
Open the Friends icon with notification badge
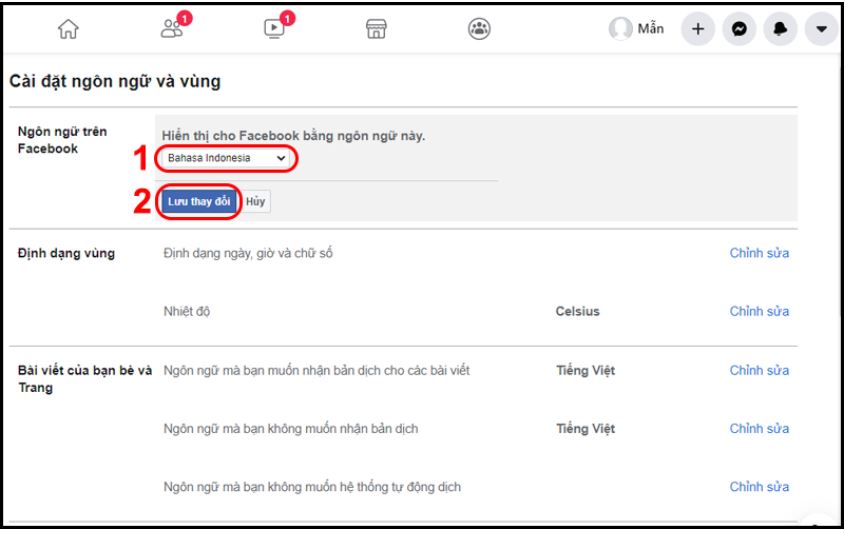coord(174,28)
